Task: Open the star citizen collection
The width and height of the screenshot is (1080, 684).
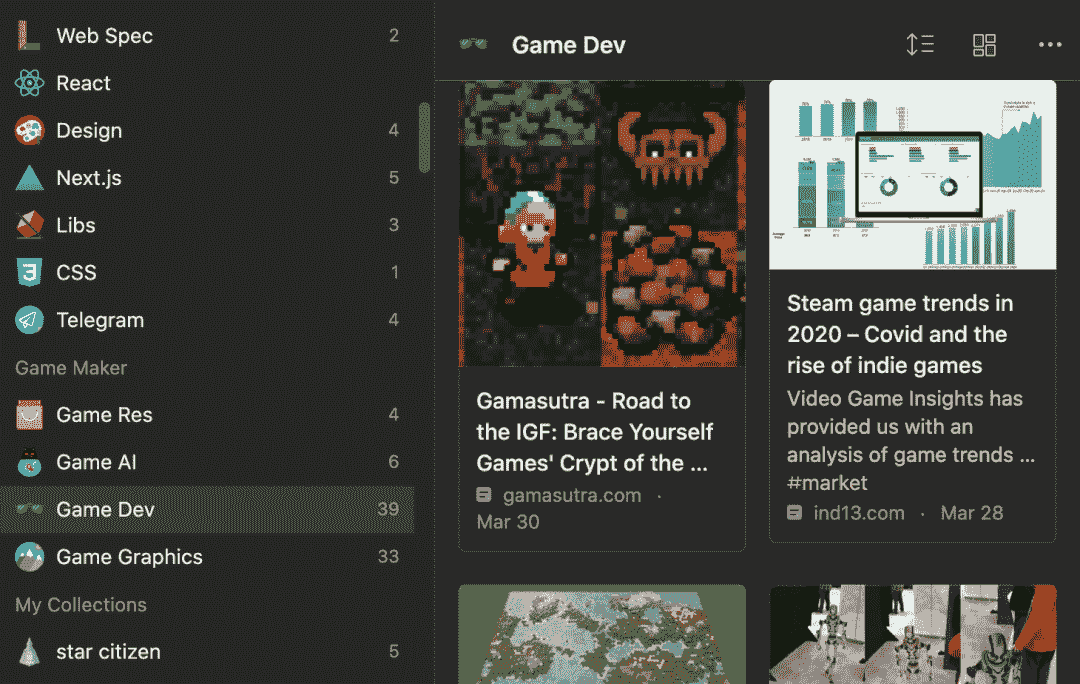Action: click(x=108, y=652)
